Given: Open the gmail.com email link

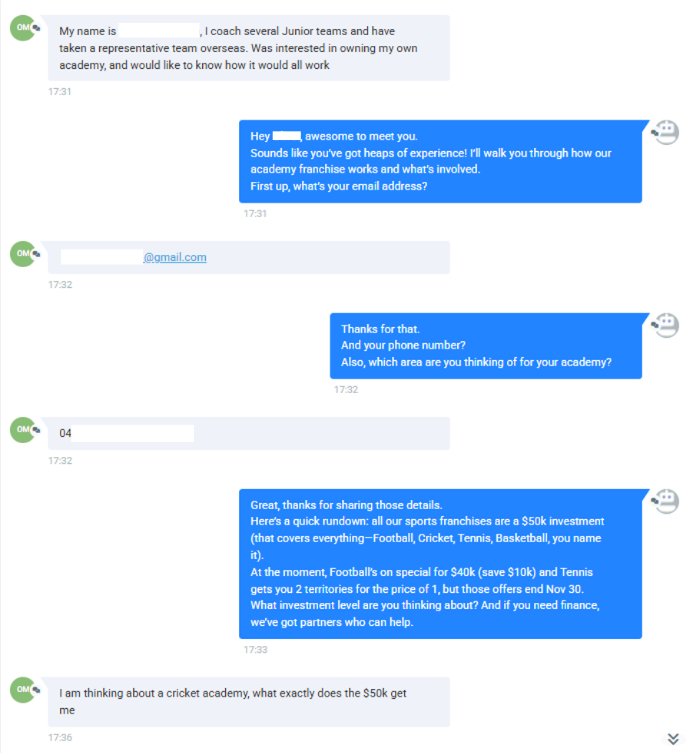Looking at the screenshot, I should [x=175, y=257].
